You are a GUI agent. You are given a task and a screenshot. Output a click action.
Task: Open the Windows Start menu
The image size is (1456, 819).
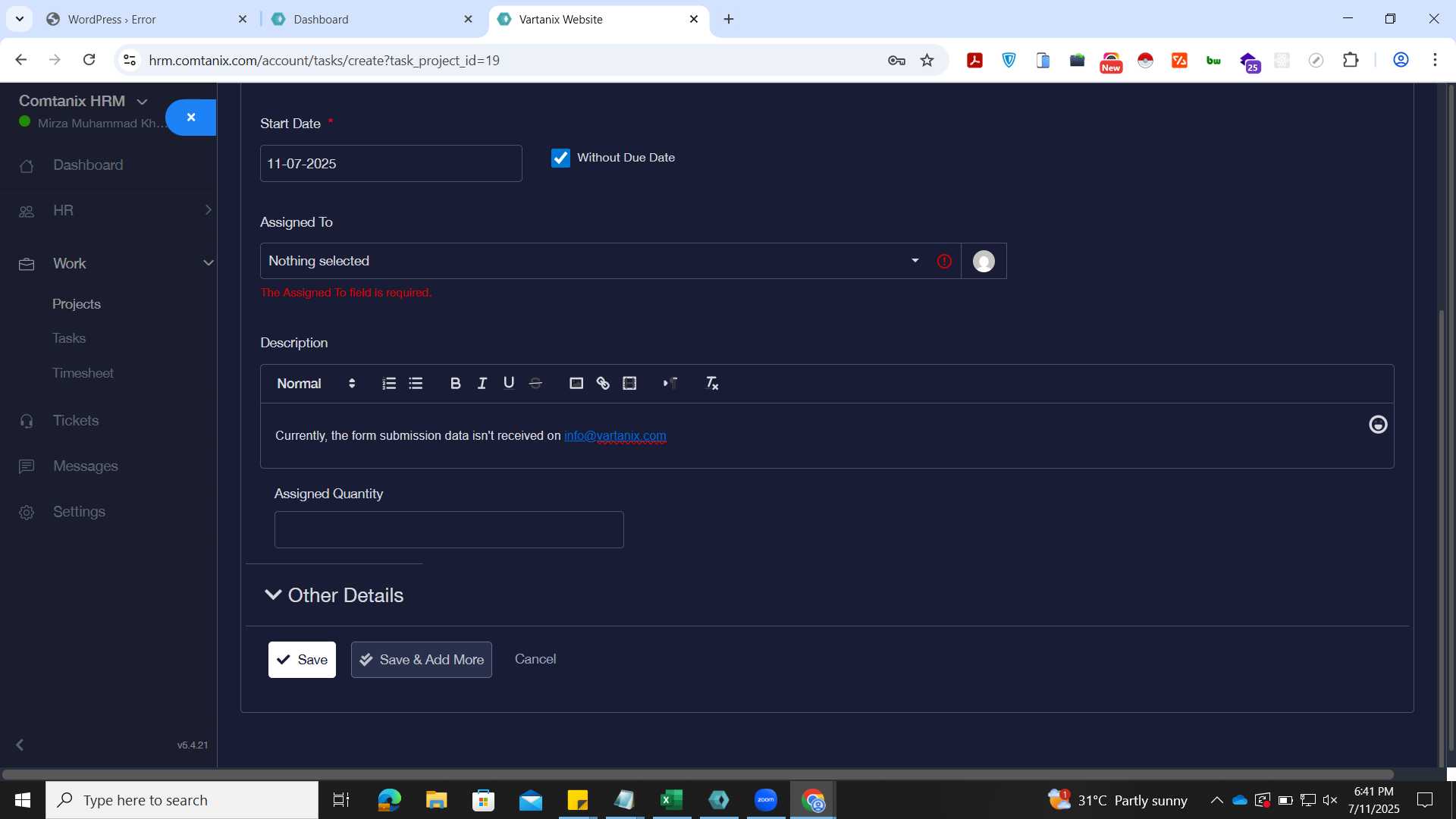(23, 800)
